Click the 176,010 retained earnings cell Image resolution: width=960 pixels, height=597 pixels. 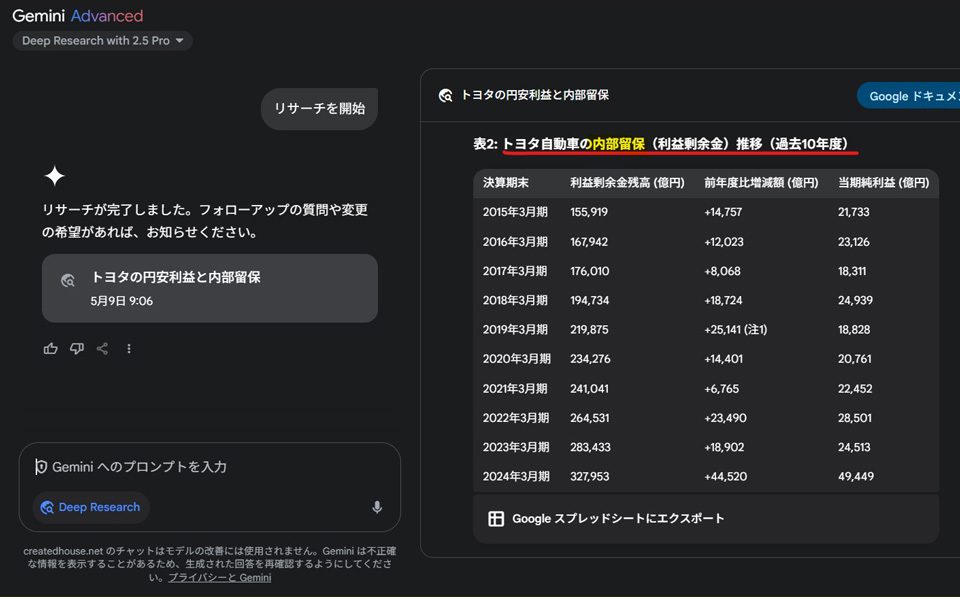(x=590, y=271)
